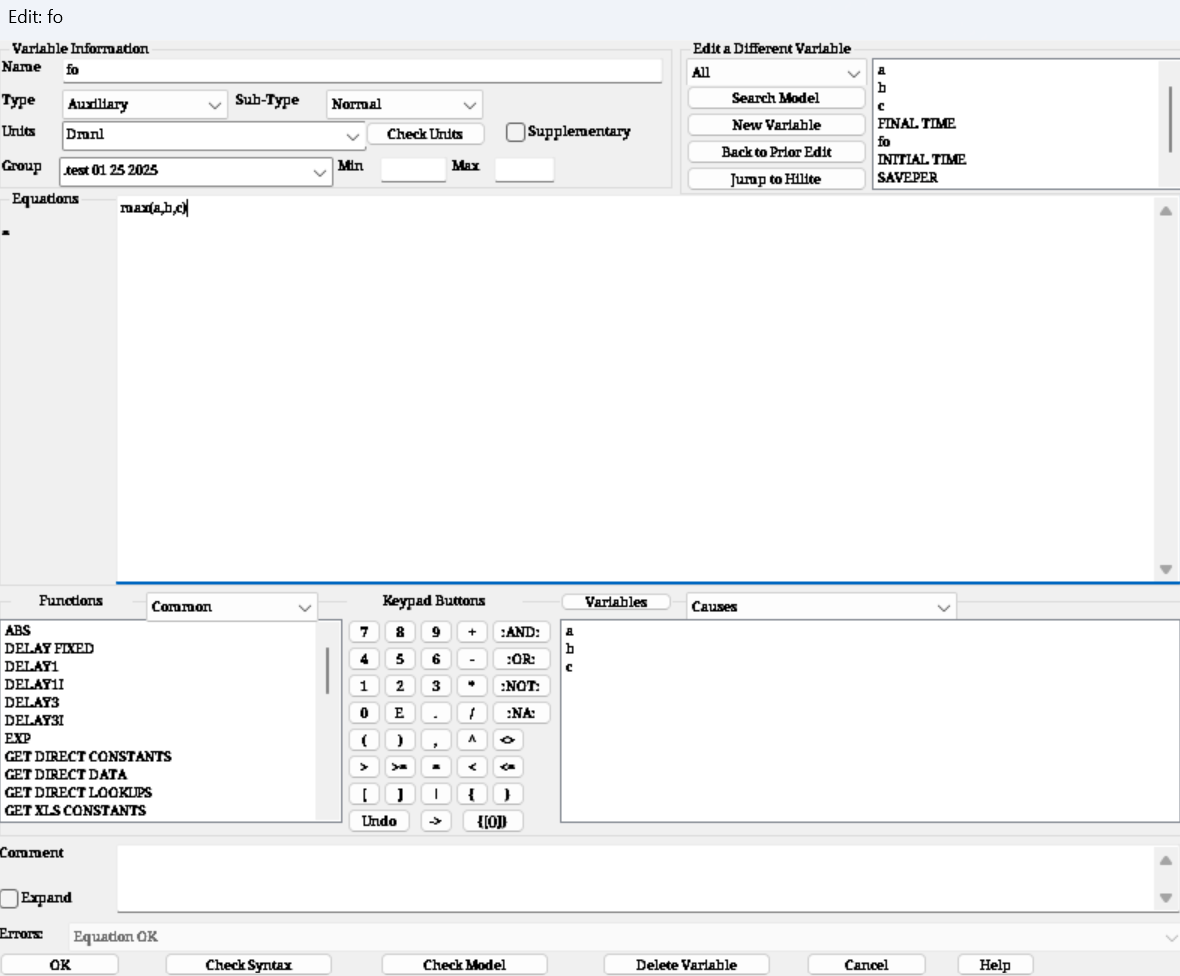Click the Check Syntax button
This screenshot has height=976, width=1180.
point(248,965)
